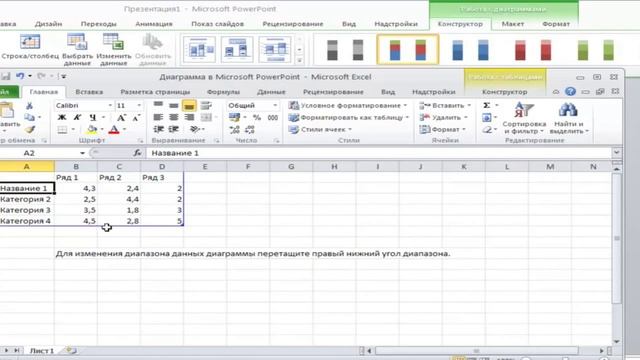Choose first chart layout thumbnail
Viewport: 640px width, 360px height.
(x=199, y=49)
